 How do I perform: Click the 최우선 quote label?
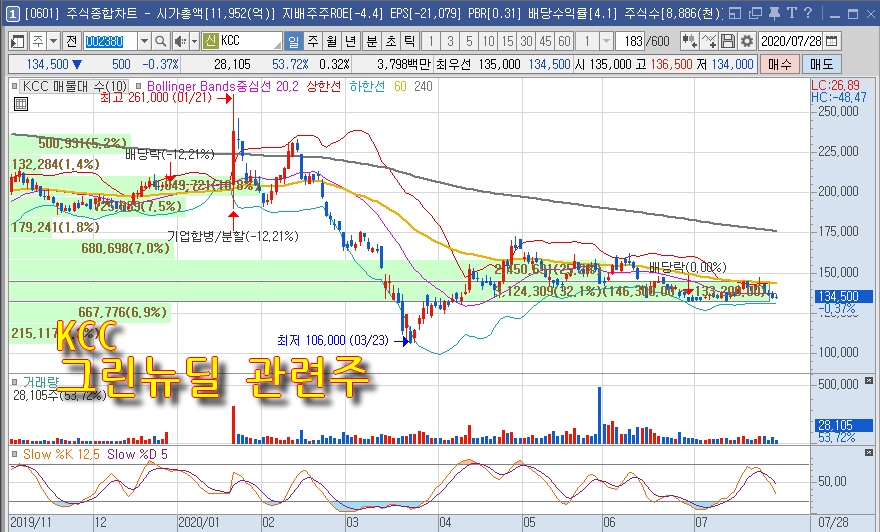[x=454, y=65]
